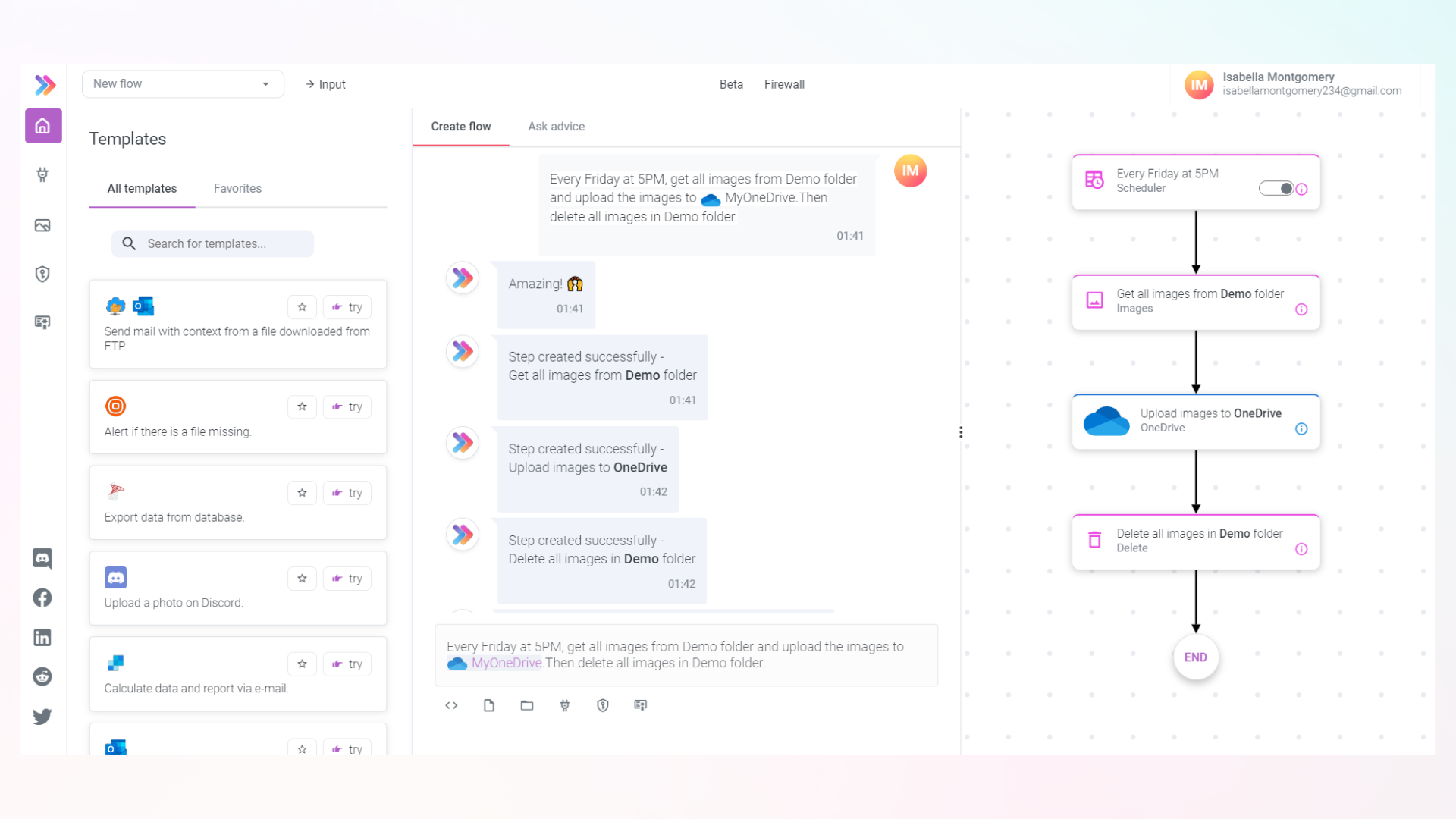
Task: Expand the New flow dropdown
Action: pos(183,84)
